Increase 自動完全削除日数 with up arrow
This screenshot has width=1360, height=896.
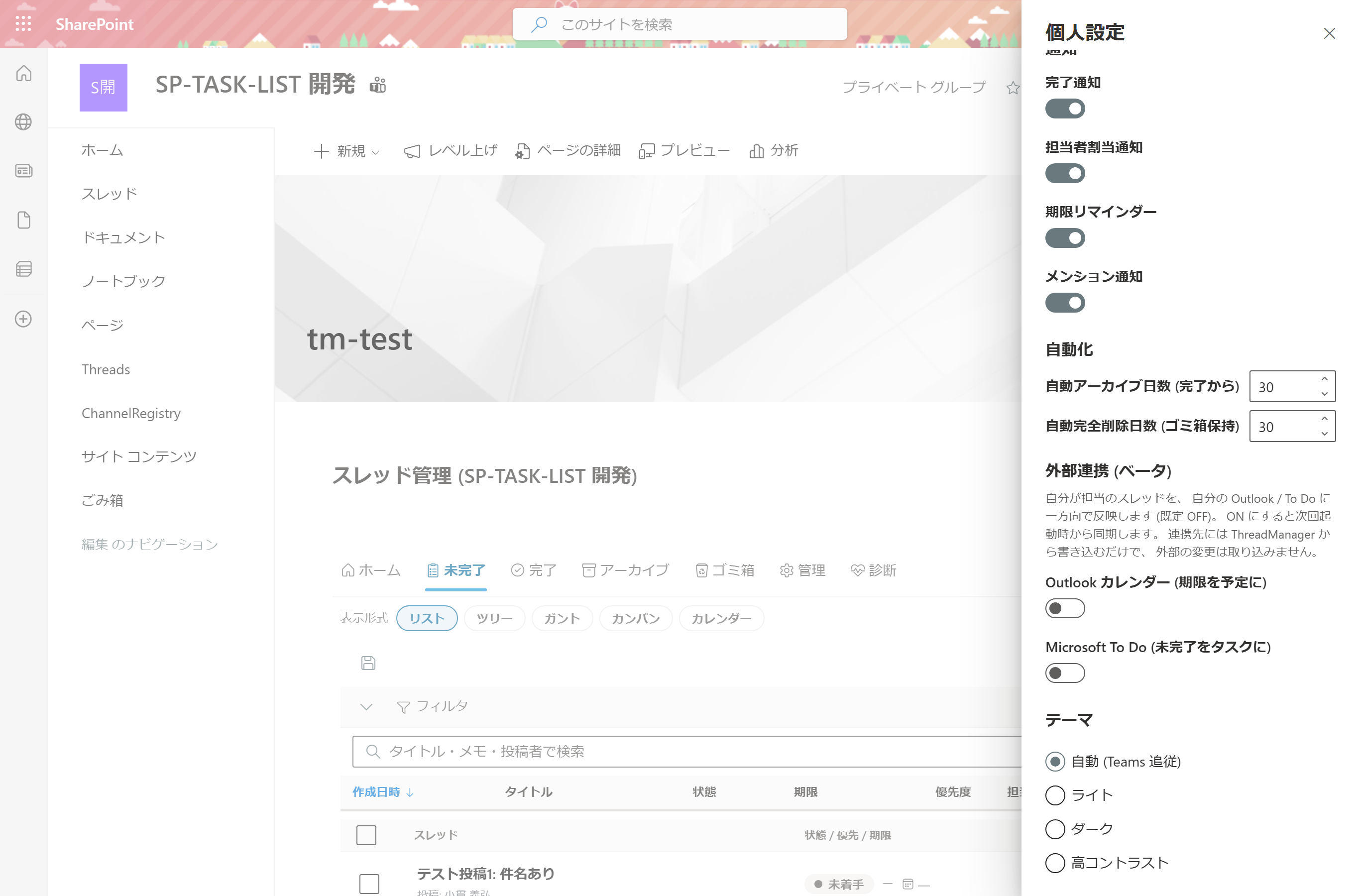1324,419
